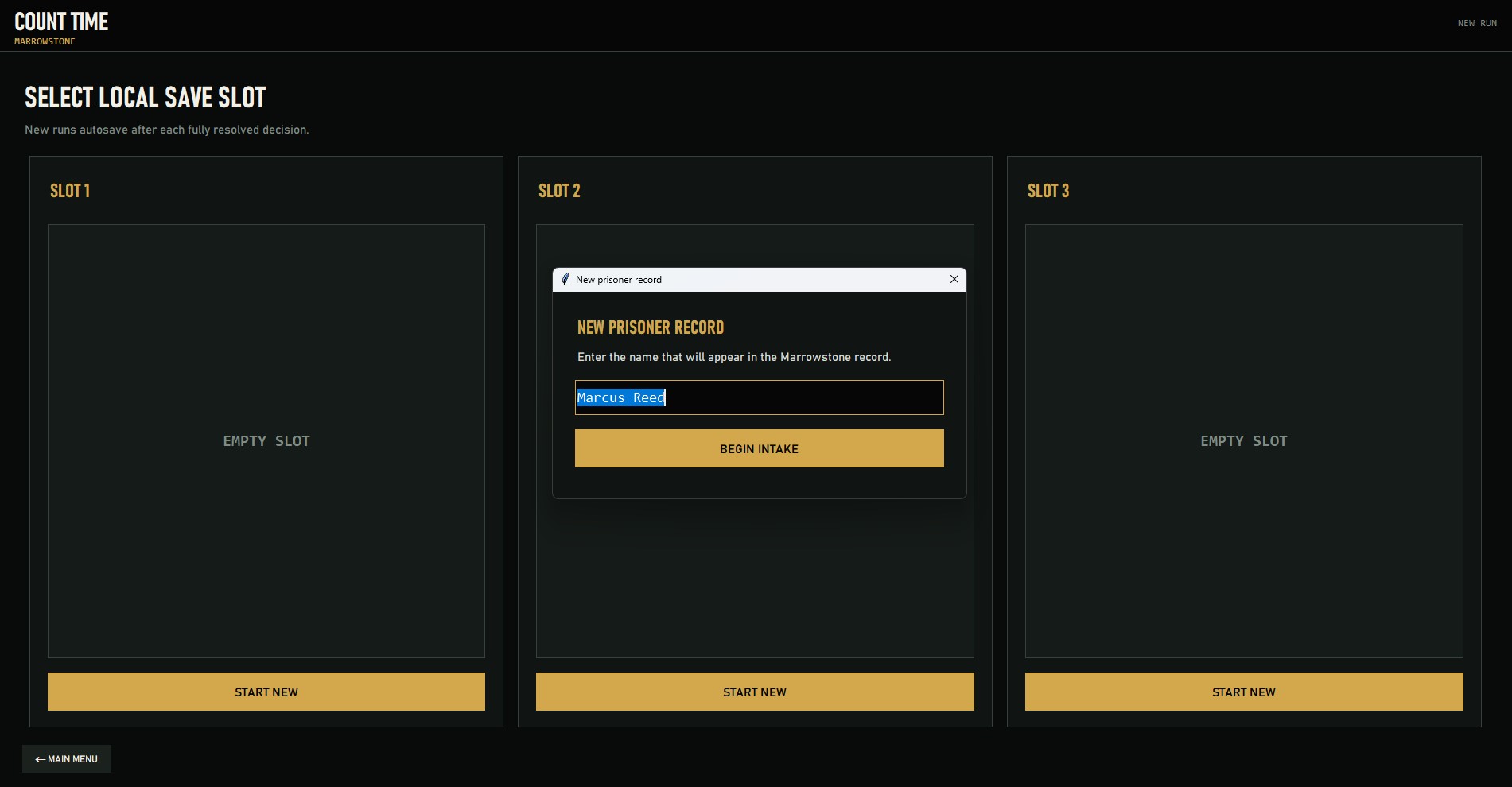Start a new run in Slot 1
1512x787 pixels.
[266, 692]
